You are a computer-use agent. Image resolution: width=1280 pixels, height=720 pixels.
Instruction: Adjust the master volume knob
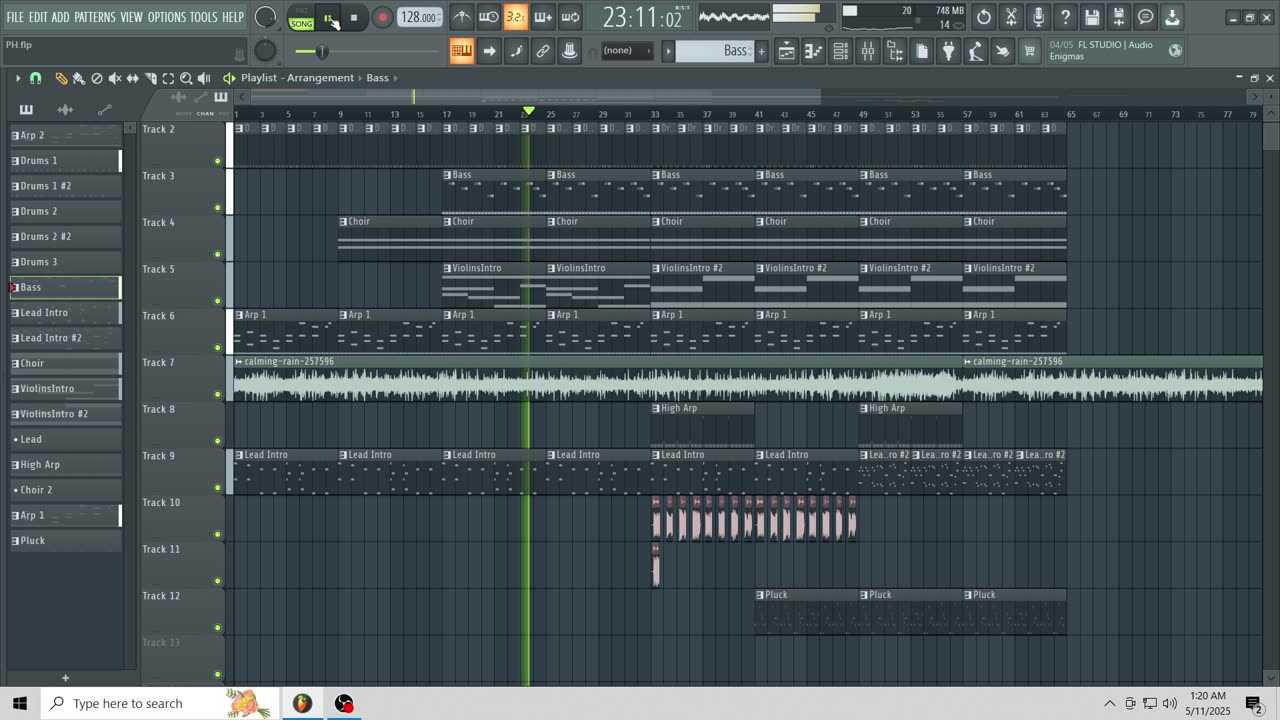(x=265, y=17)
